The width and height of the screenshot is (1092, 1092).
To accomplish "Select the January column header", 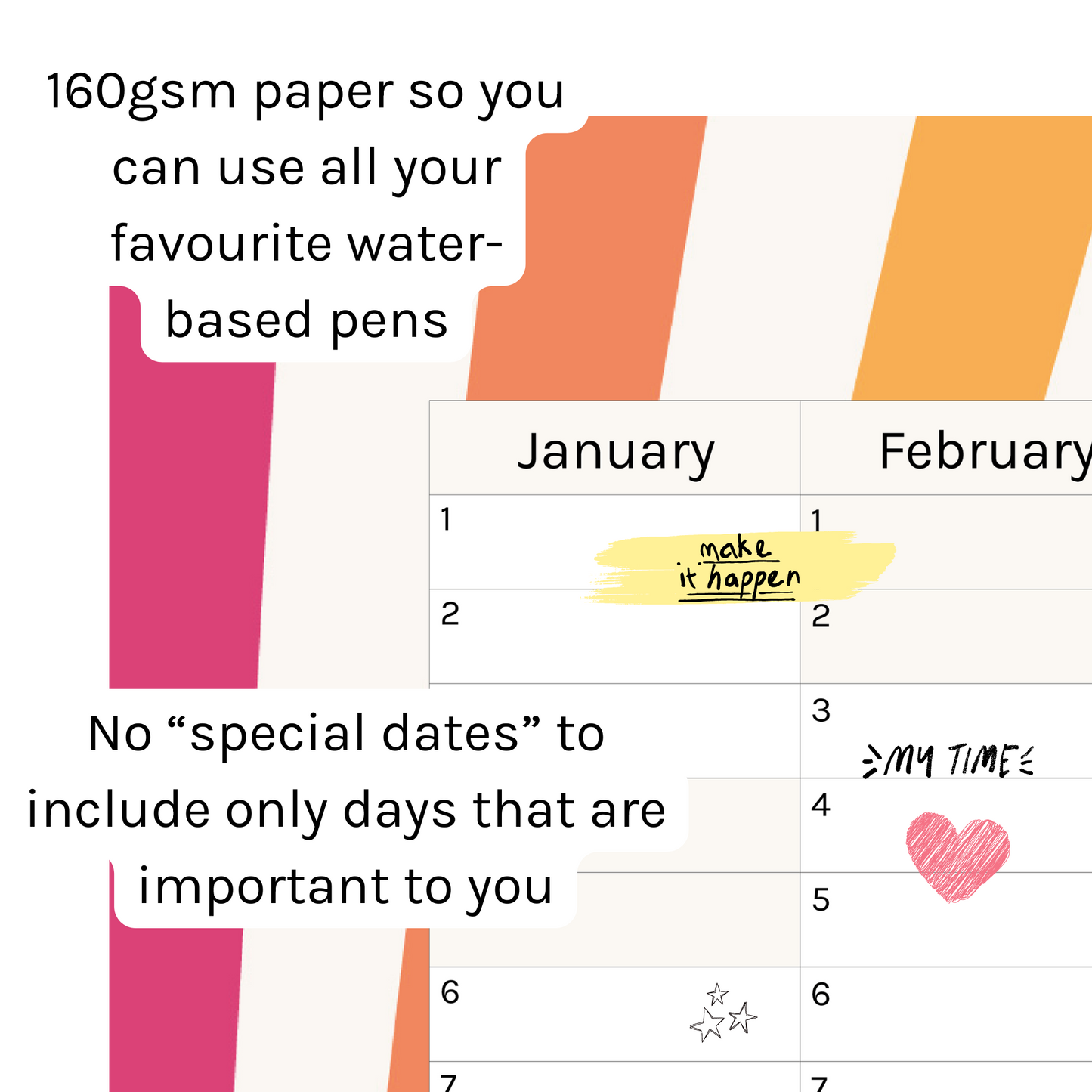I will 615,451.
